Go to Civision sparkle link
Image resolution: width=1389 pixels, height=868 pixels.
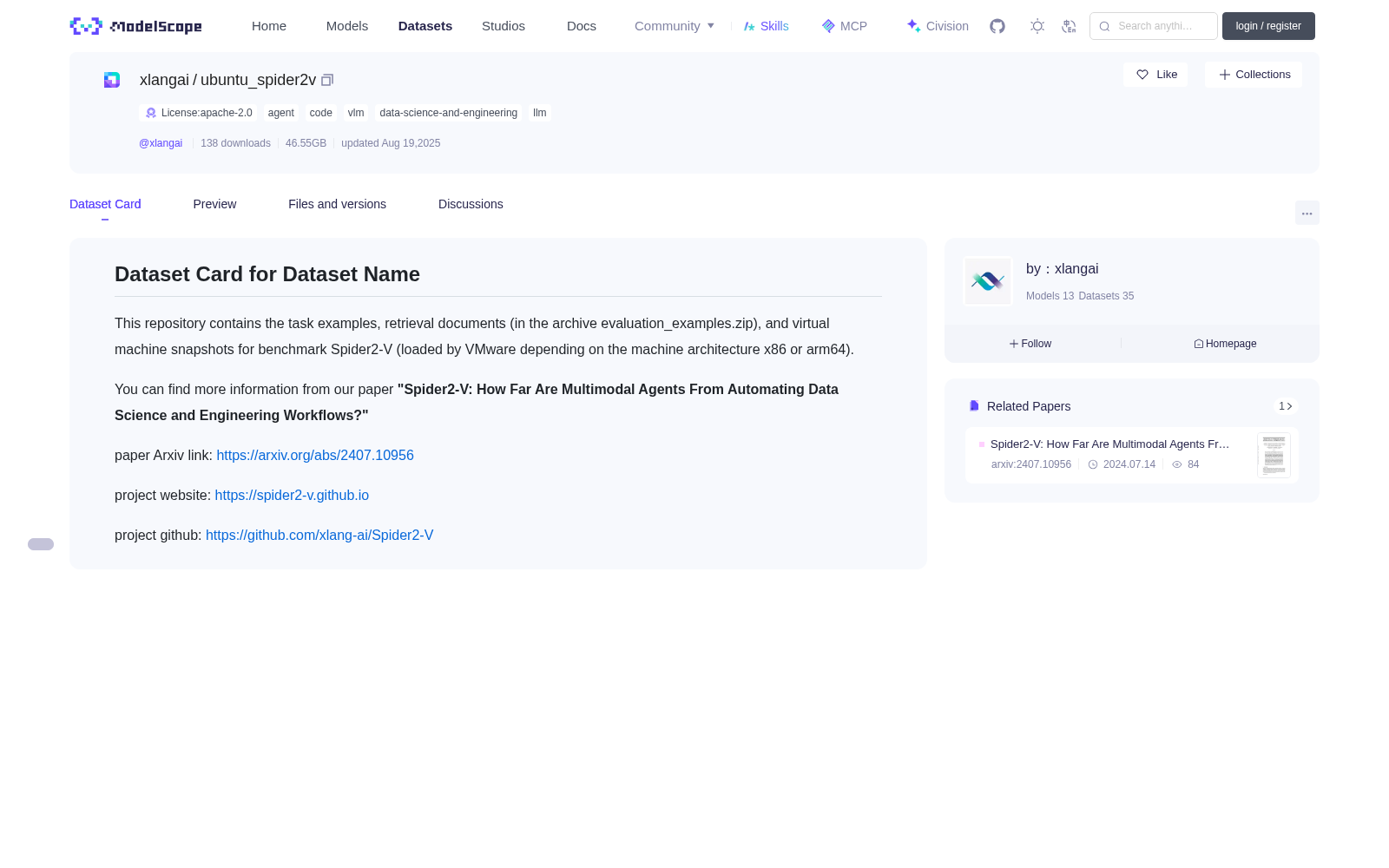pyautogui.click(x=938, y=26)
